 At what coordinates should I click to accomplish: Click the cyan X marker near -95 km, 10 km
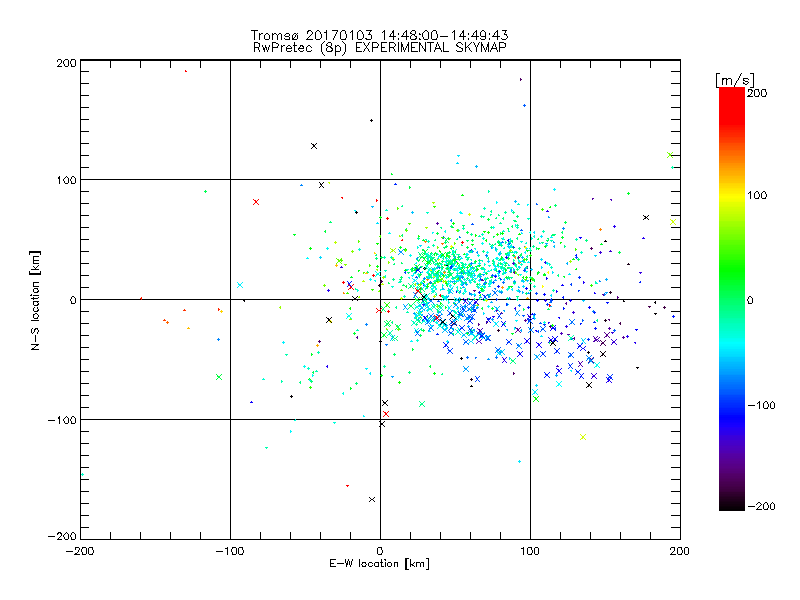coord(240,285)
